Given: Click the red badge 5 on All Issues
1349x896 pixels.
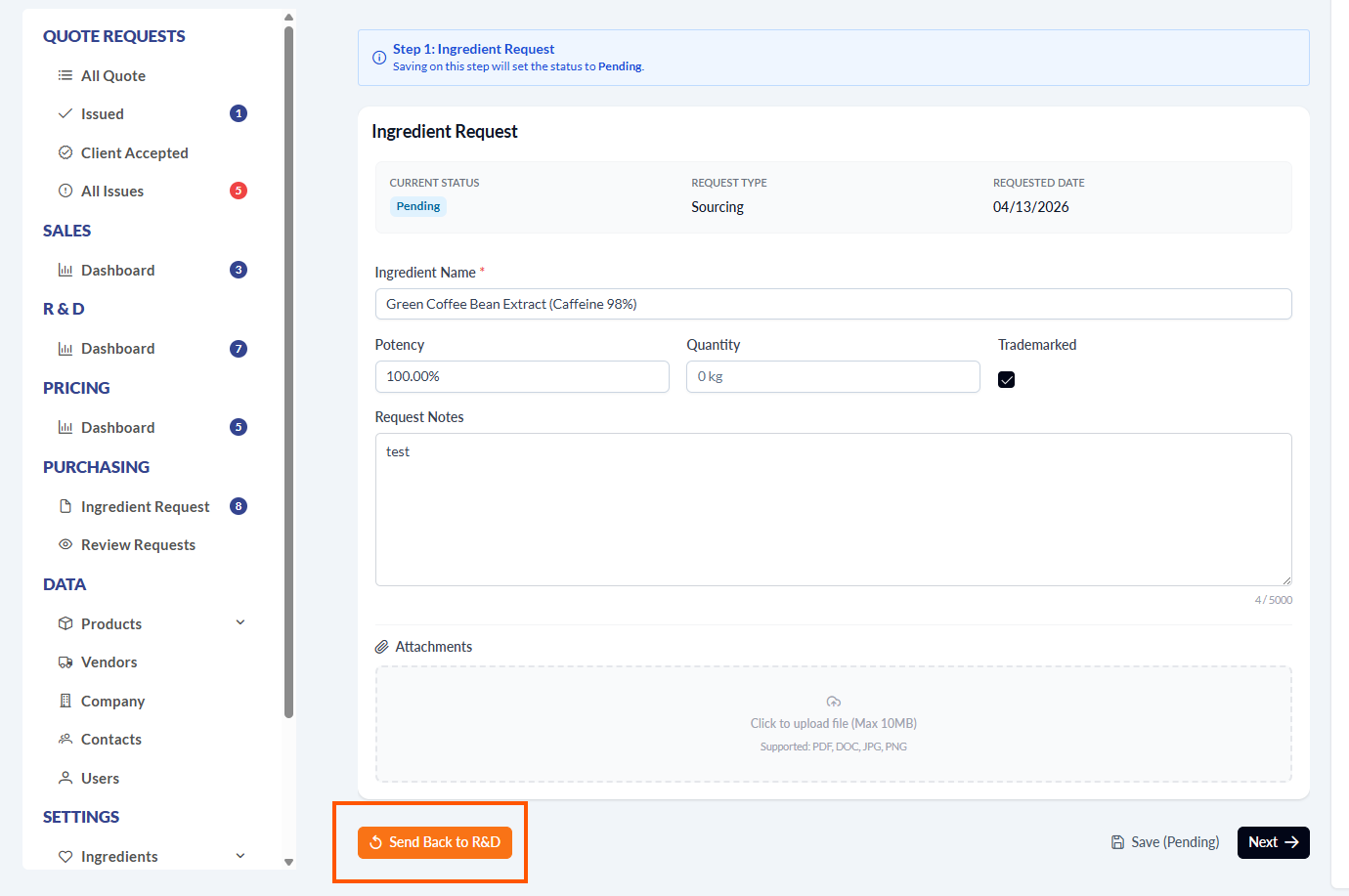Looking at the screenshot, I should tap(239, 191).
